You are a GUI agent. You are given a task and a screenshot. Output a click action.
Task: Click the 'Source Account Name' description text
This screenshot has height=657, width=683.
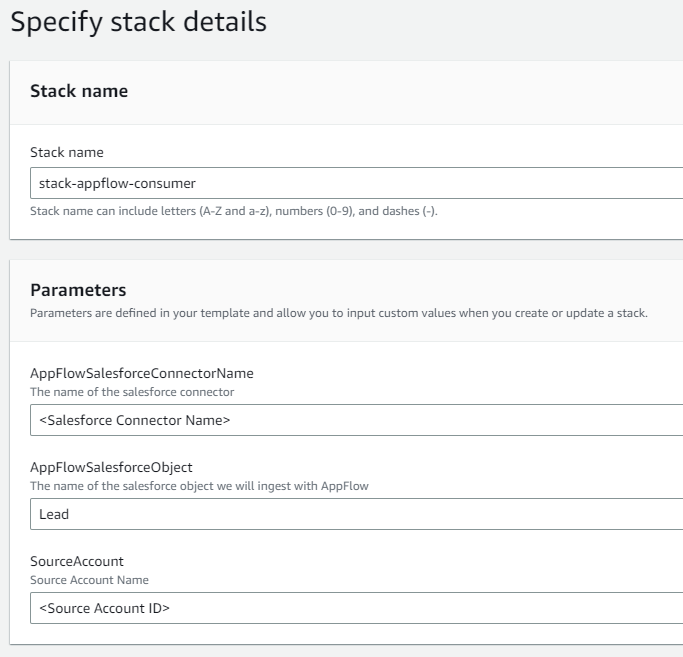point(89,580)
